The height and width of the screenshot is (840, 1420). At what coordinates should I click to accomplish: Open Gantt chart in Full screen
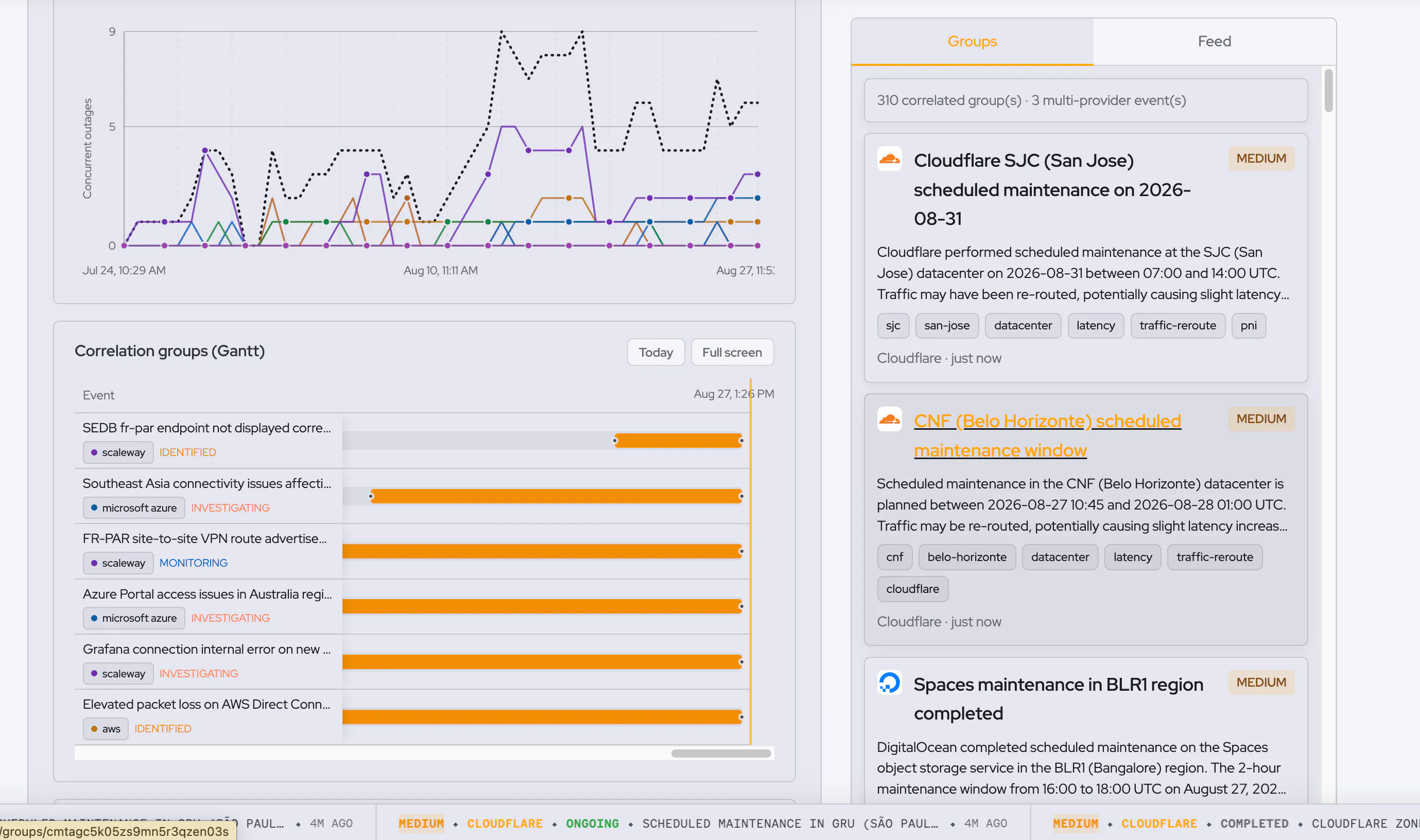coord(732,352)
